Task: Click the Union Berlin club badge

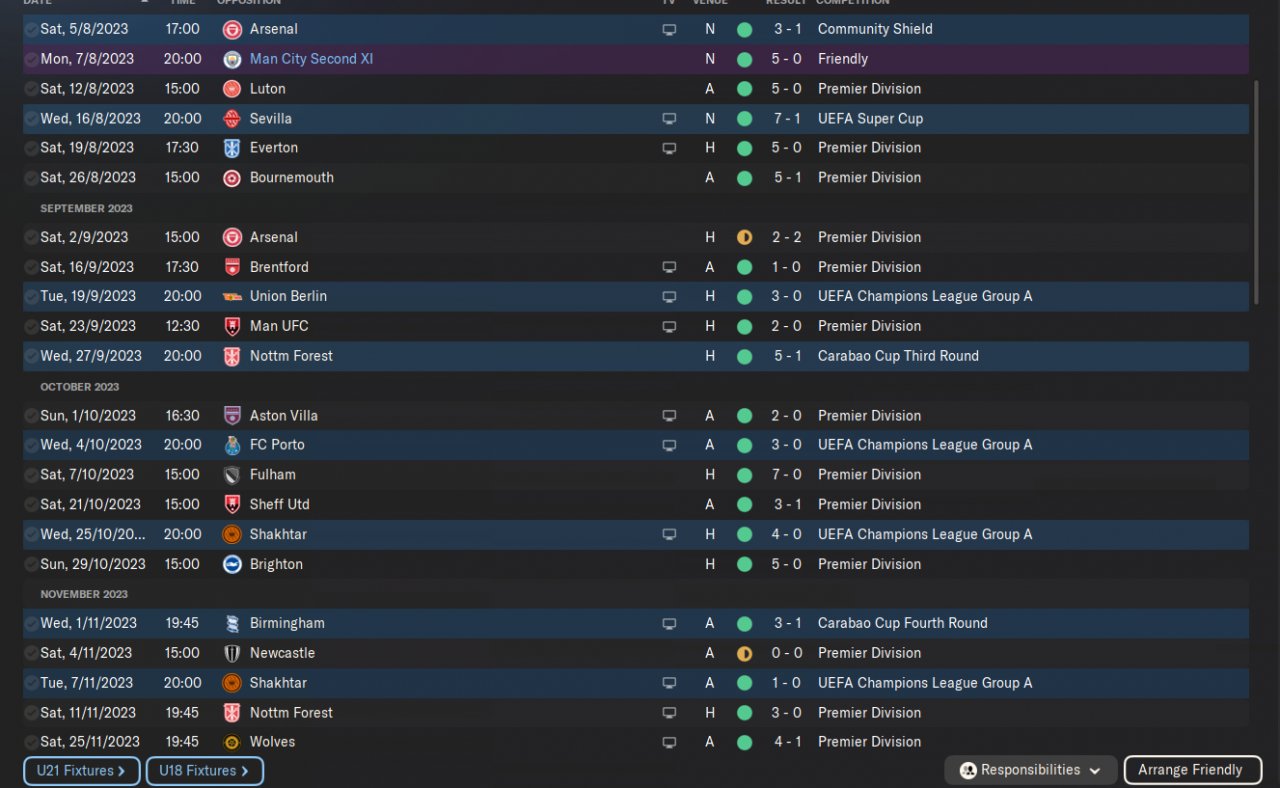Action: [232, 297]
